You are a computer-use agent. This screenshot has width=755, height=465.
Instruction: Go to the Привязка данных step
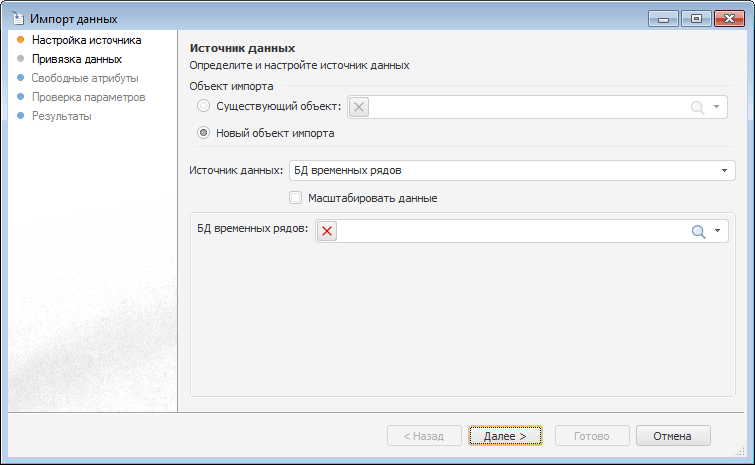click(76, 59)
